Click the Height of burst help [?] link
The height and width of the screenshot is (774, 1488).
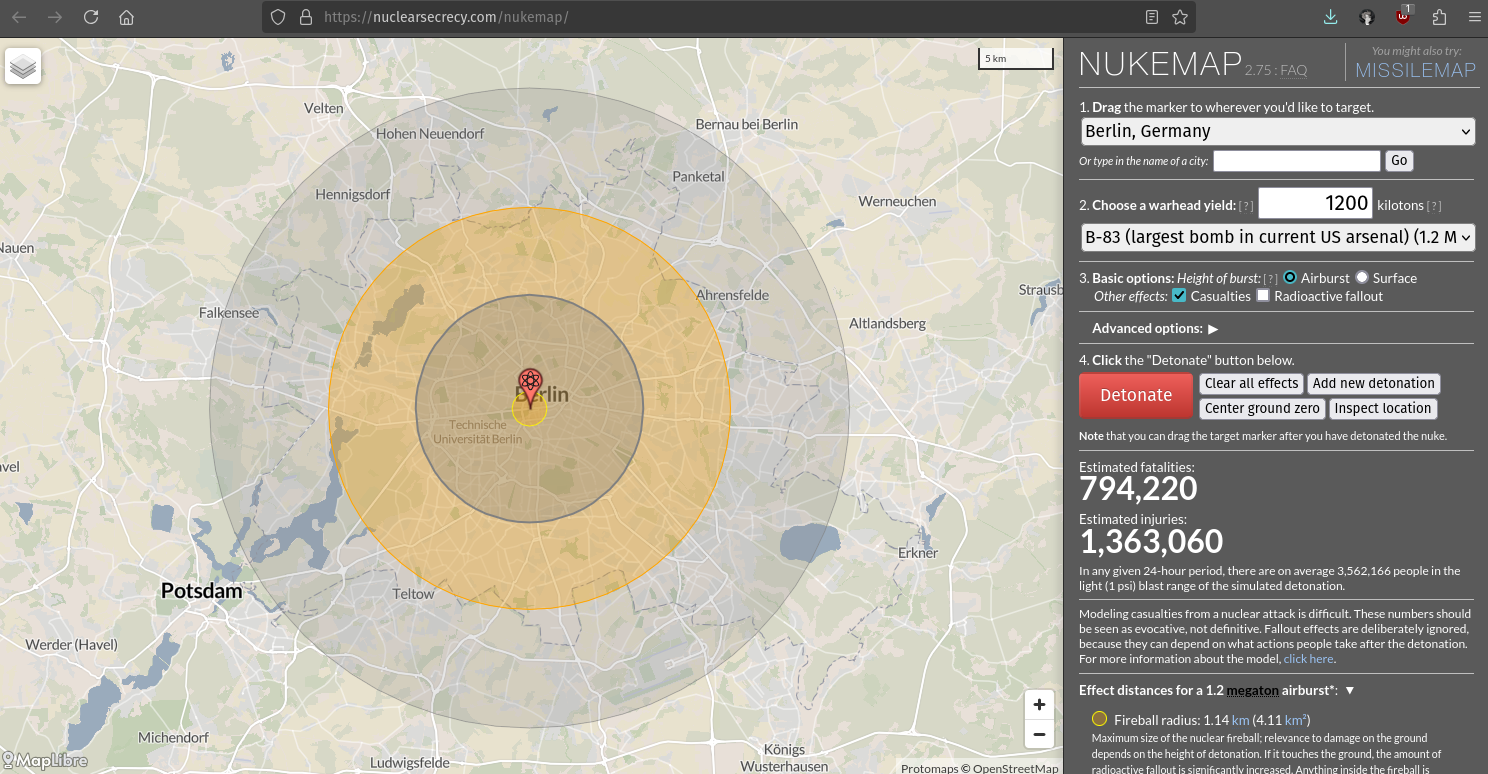coord(1270,278)
